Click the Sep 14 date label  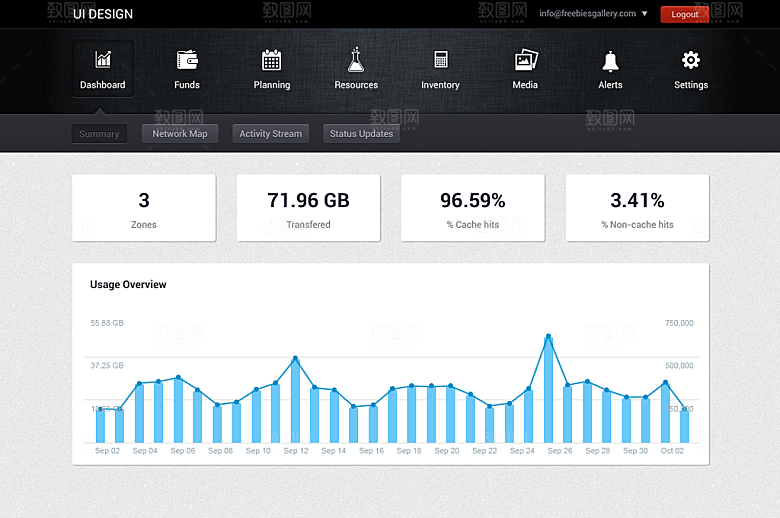pyautogui.click(x=333, y=451)
